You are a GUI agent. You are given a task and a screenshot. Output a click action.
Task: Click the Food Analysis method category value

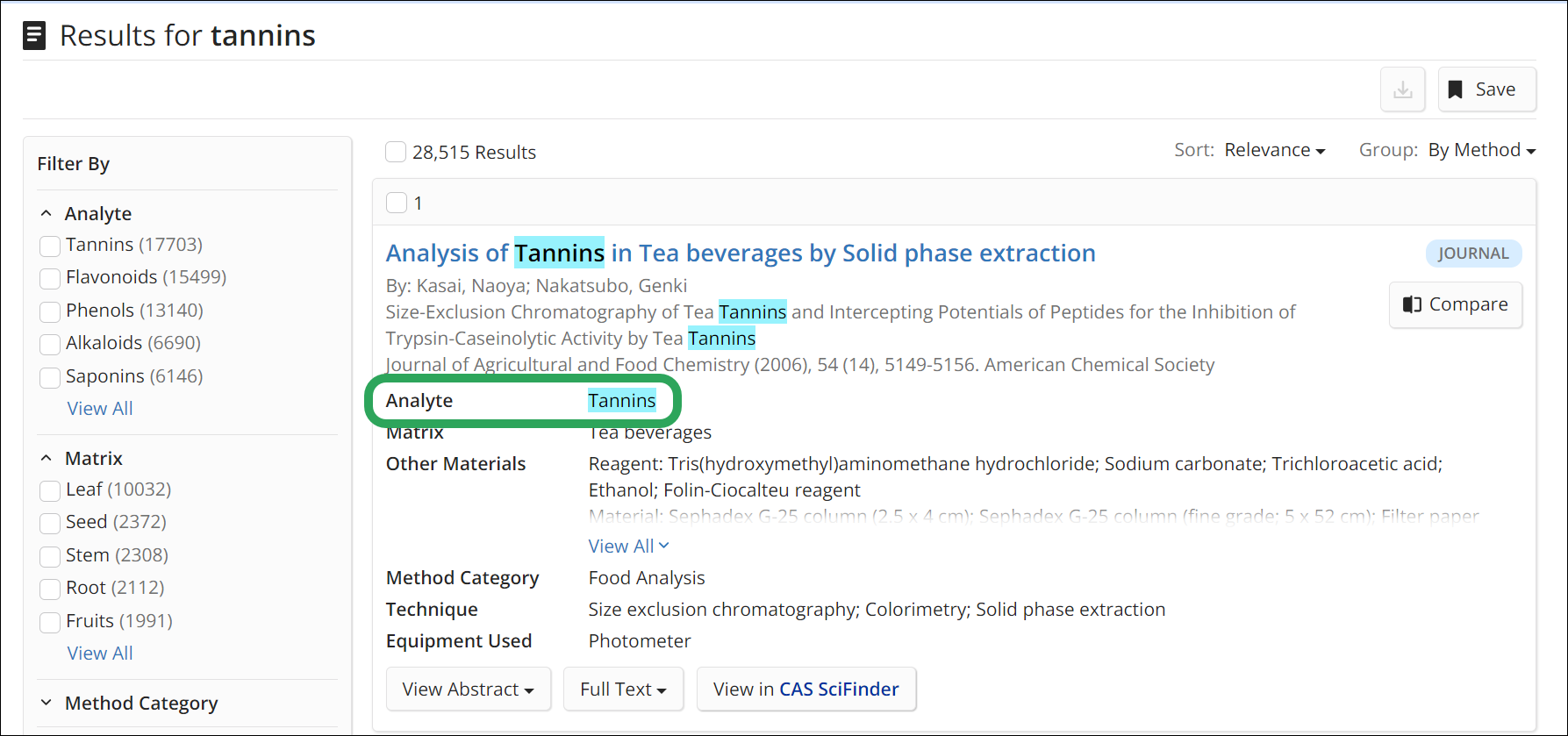pos(647,578)
